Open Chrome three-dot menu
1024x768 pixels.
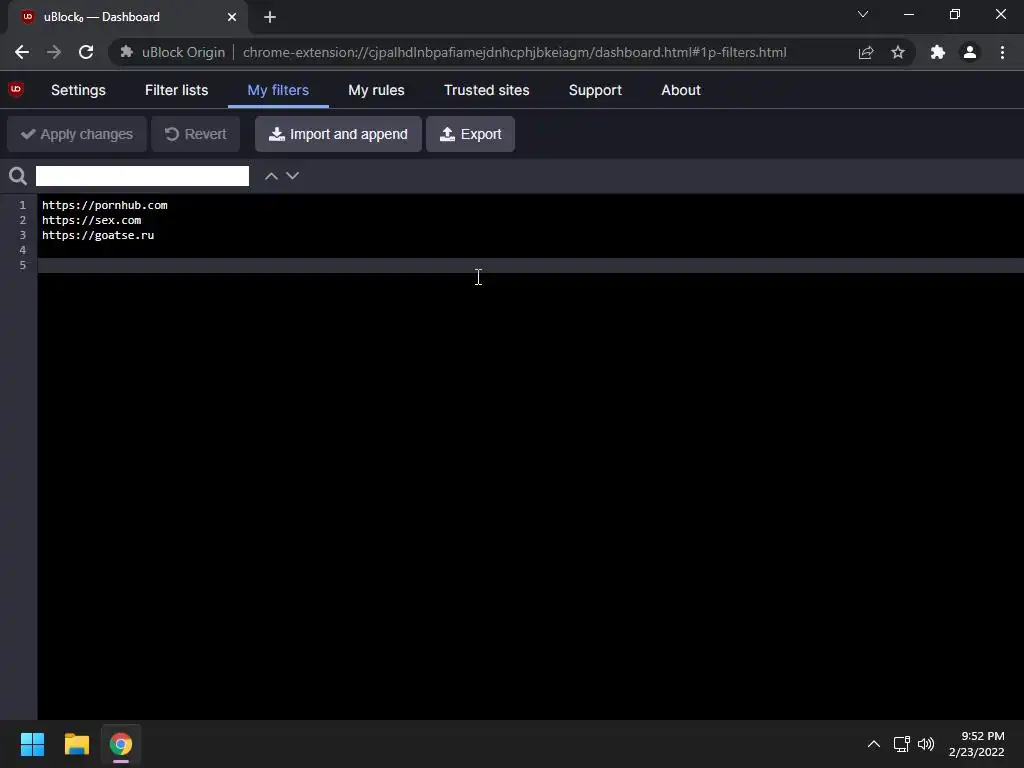tap(1002, 52)
